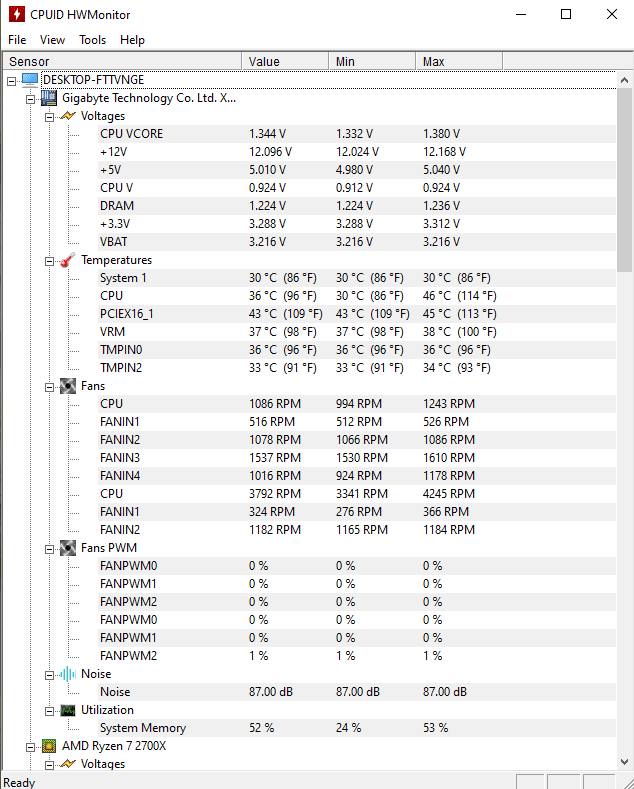Image resolution: width=634 pixels, height=789 pixels.
Task: Collapse the Temperatures tree node
Action: click(49, 261)
